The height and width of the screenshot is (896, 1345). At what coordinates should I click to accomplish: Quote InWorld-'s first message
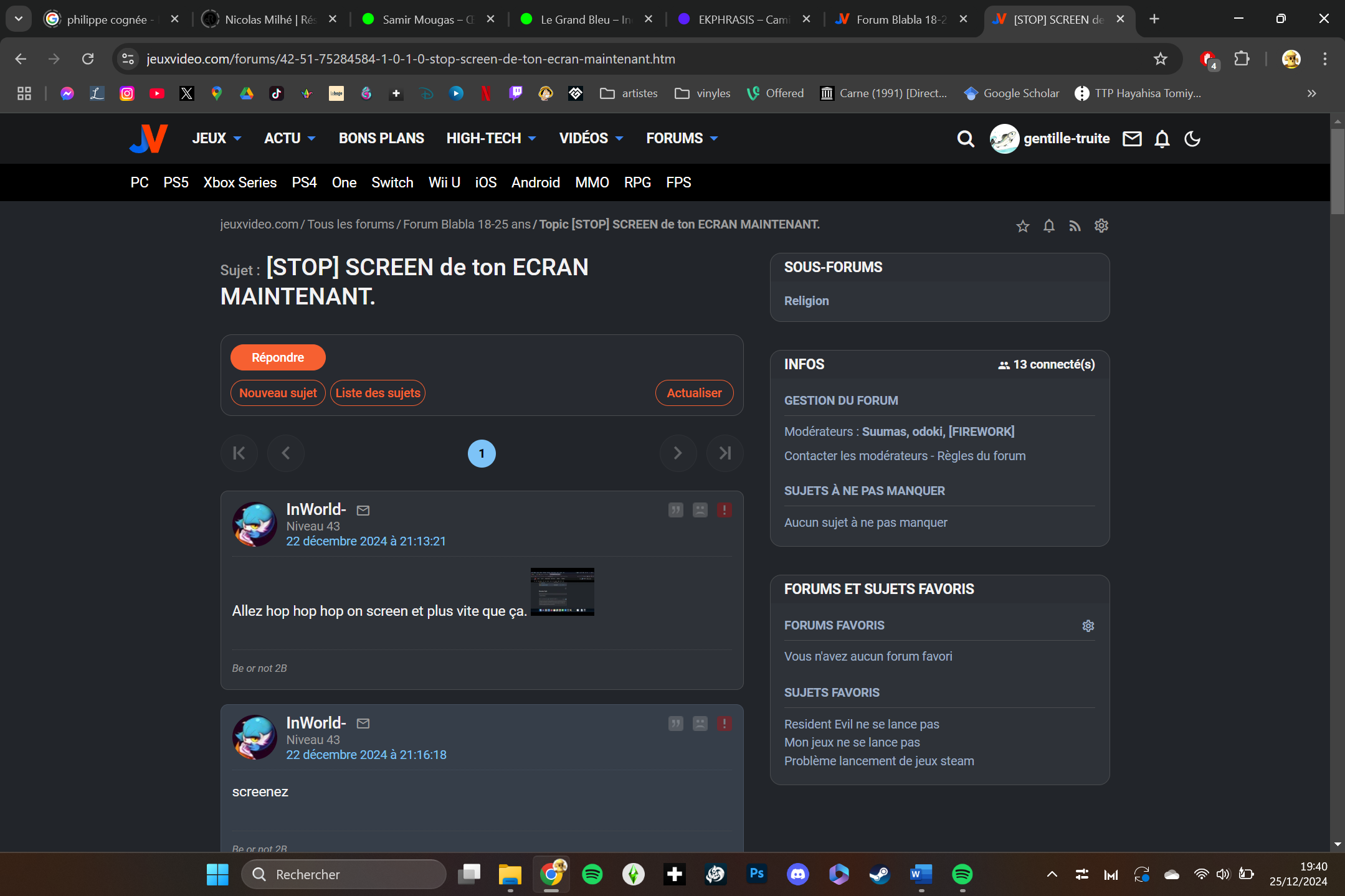pos(675,511)
